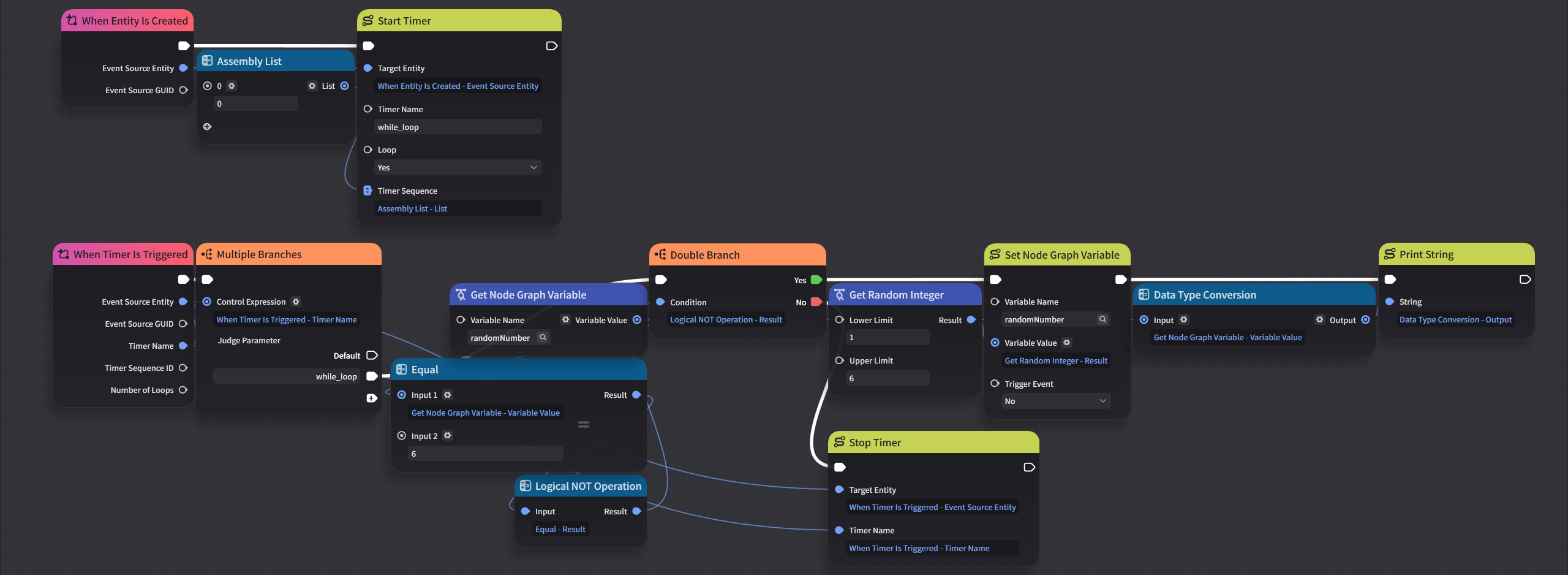Edit the Equal Input 2 value field

[x=486, y=454]
